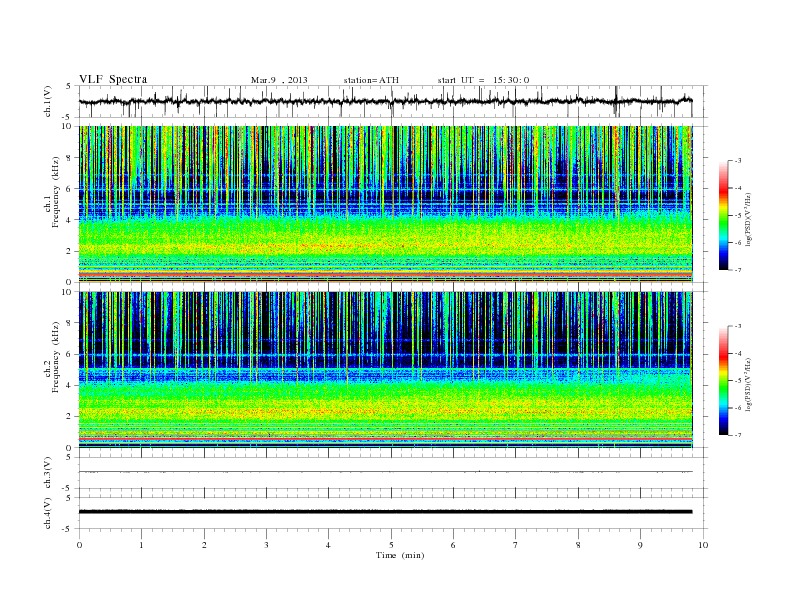Viewport: 792px width, 612px height.
Task: Select the "start UT = 15:30:0" text
Action: [x=483, y=80]
